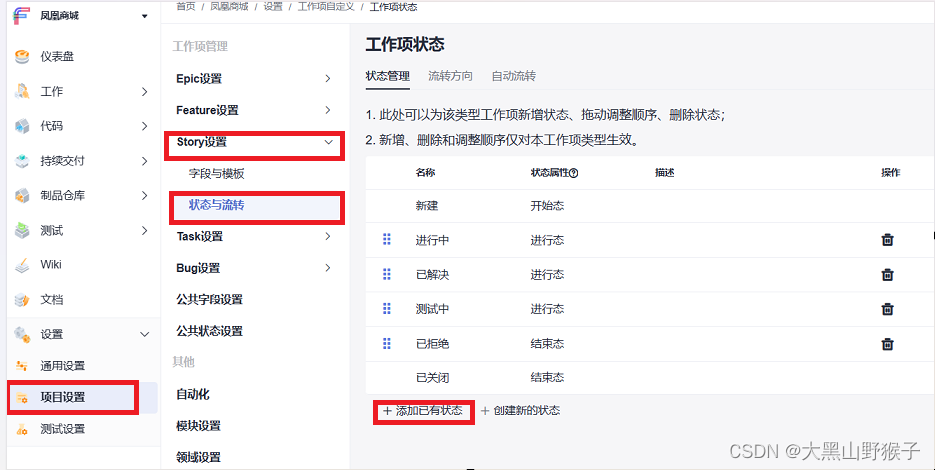
Task: Click the drag handle for 已拒绝 row
Action: (386, 343)
